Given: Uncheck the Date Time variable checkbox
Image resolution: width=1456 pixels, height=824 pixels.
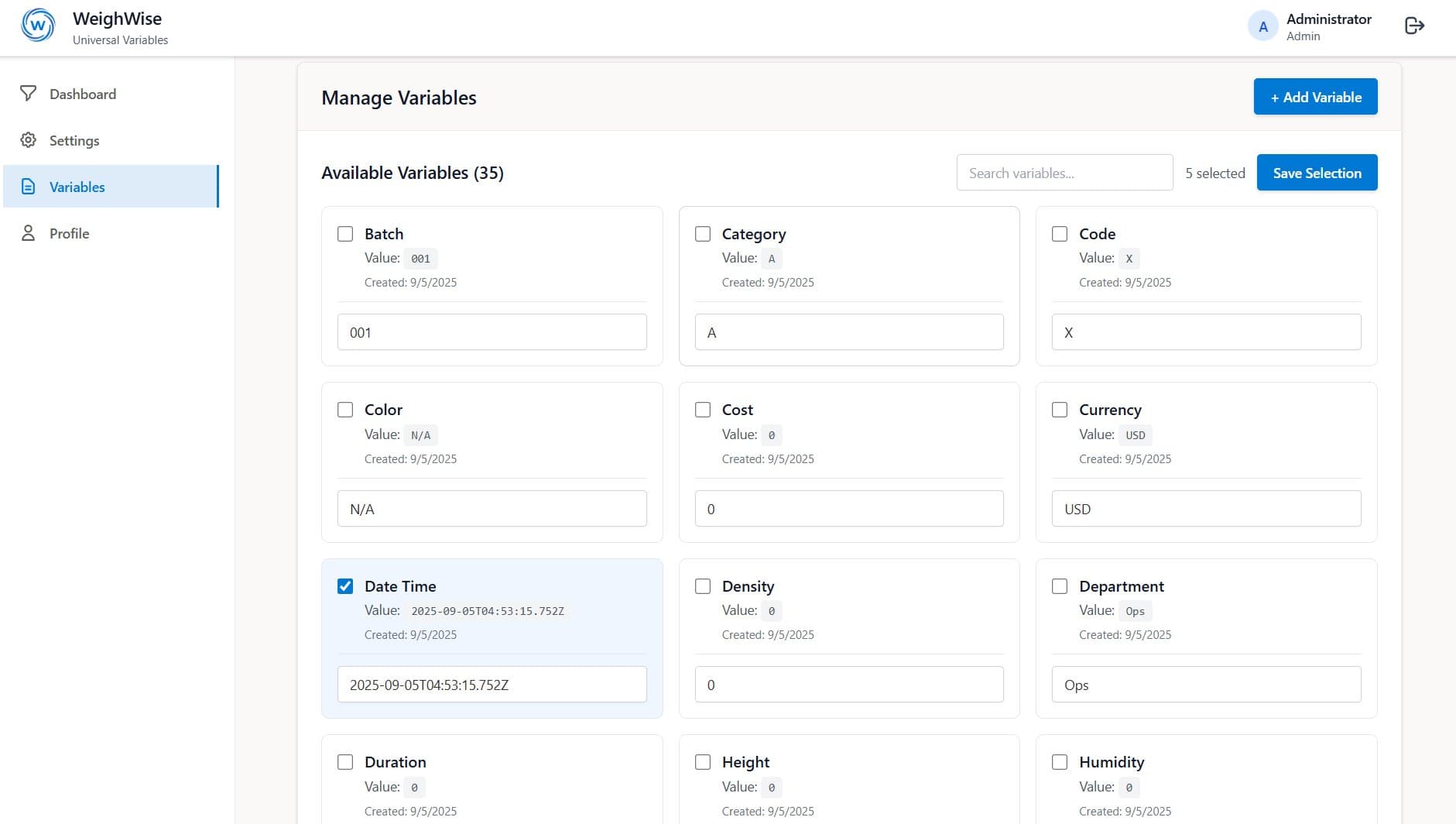Looking at the screenshot, I should [x=345, y=586].
